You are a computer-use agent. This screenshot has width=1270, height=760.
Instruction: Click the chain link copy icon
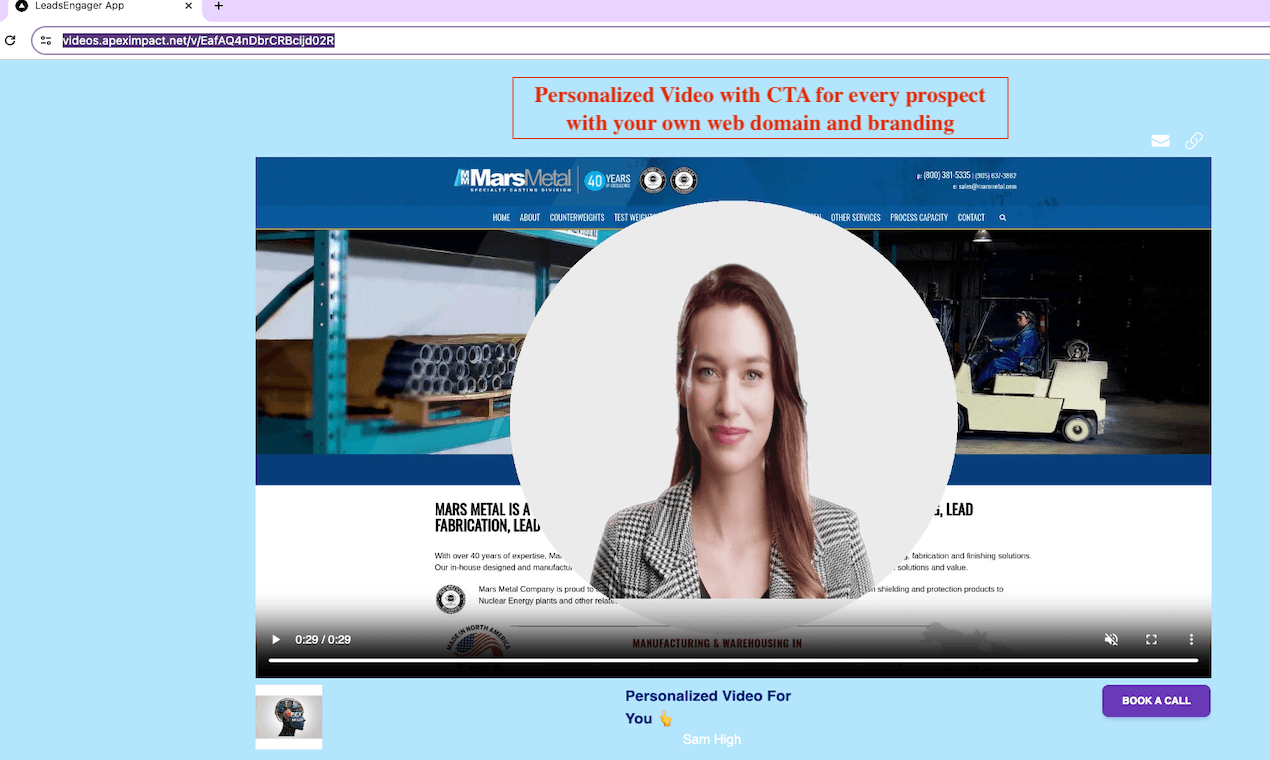pos(1194,141)
